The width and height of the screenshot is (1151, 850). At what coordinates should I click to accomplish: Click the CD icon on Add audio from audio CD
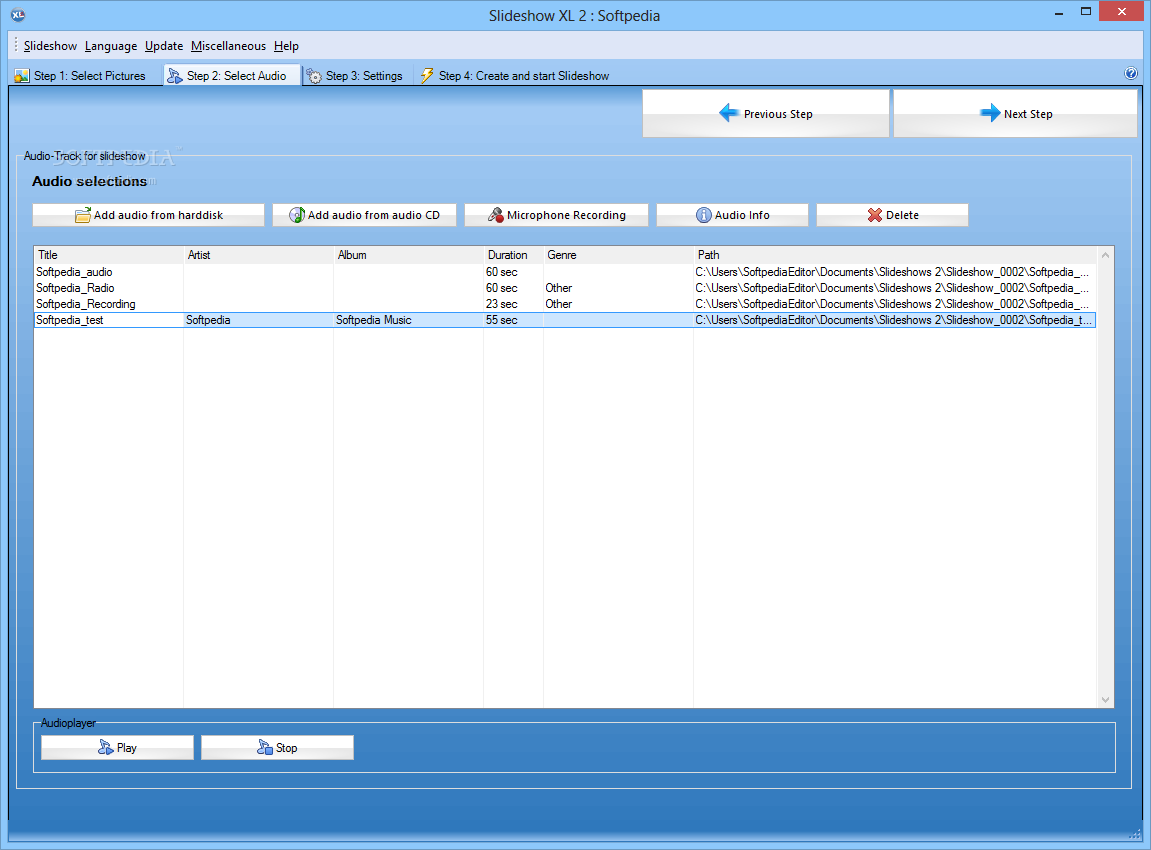297,215
